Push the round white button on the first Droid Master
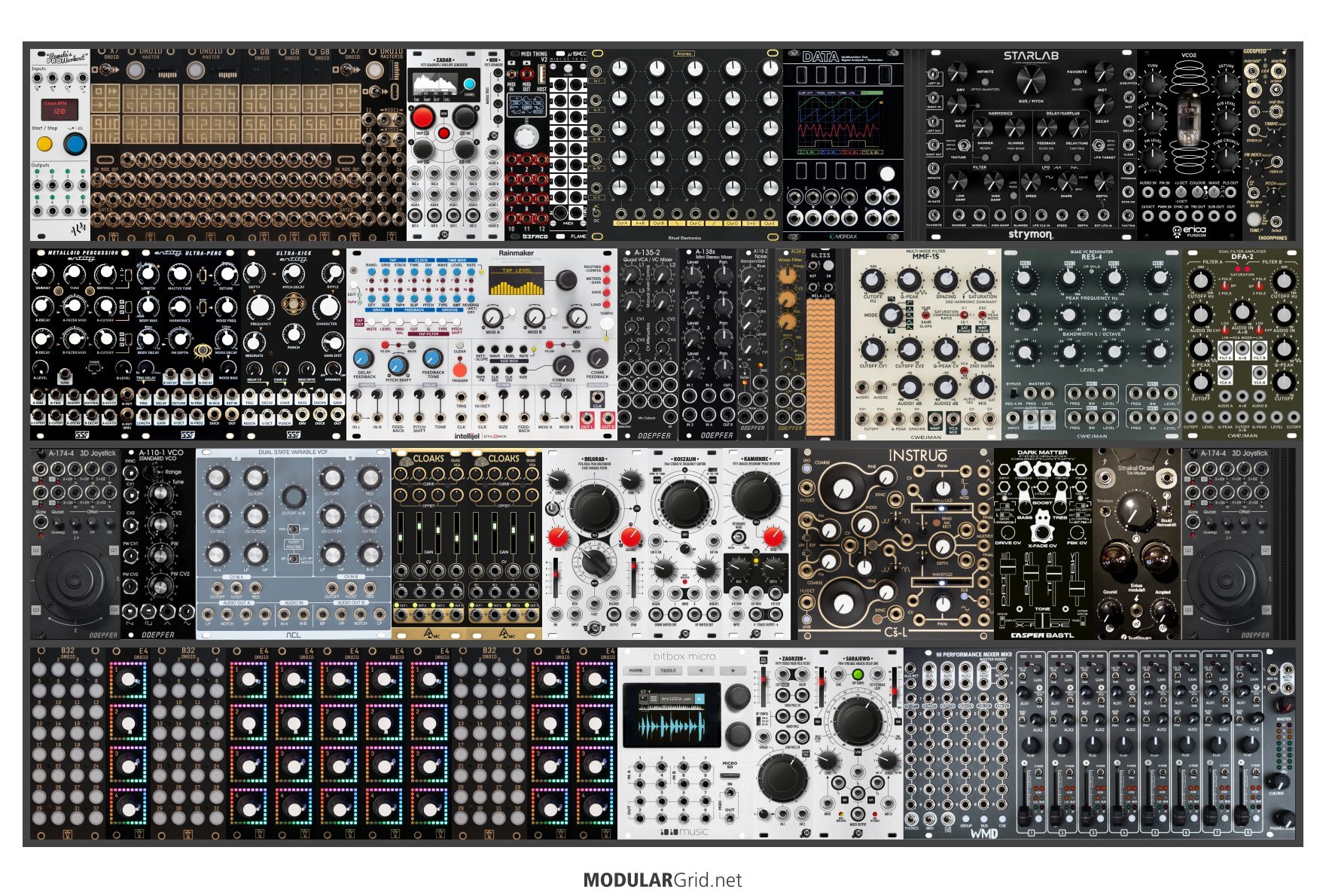 [x=135, y=71]
